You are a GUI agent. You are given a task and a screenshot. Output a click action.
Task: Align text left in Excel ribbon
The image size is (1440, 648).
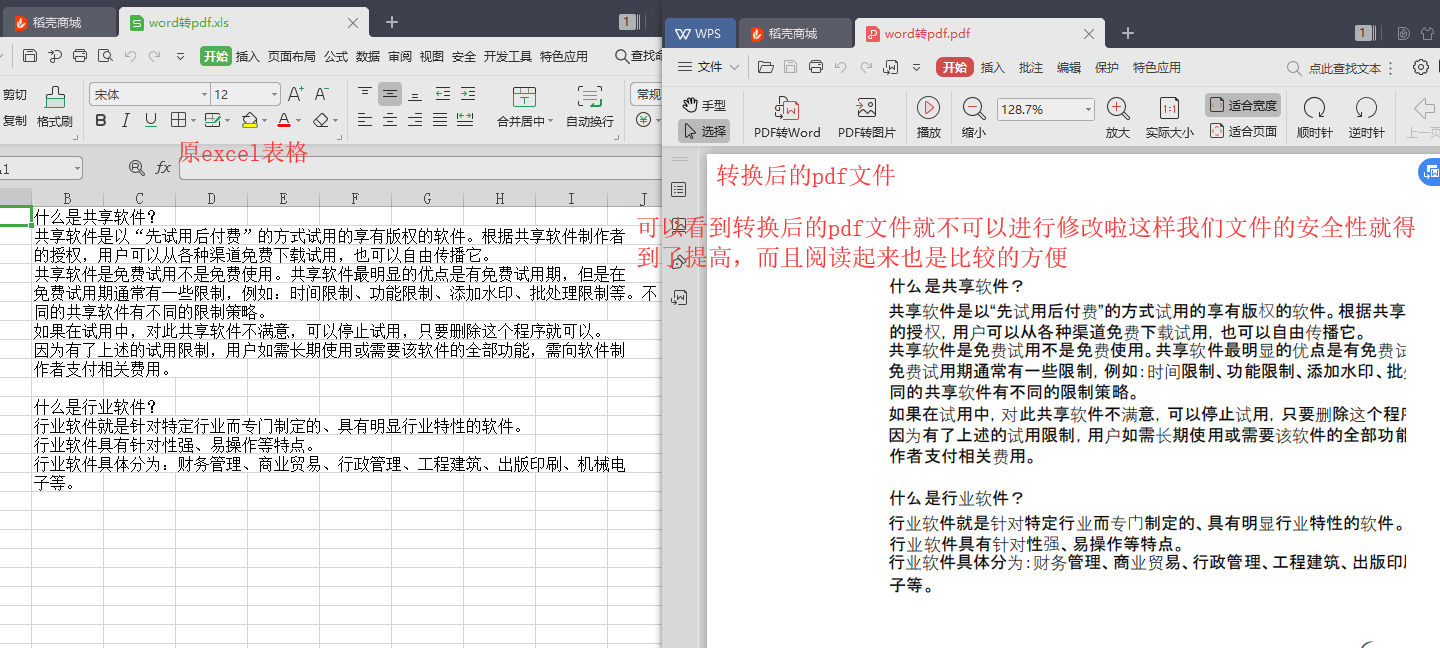tap(365, 120)
